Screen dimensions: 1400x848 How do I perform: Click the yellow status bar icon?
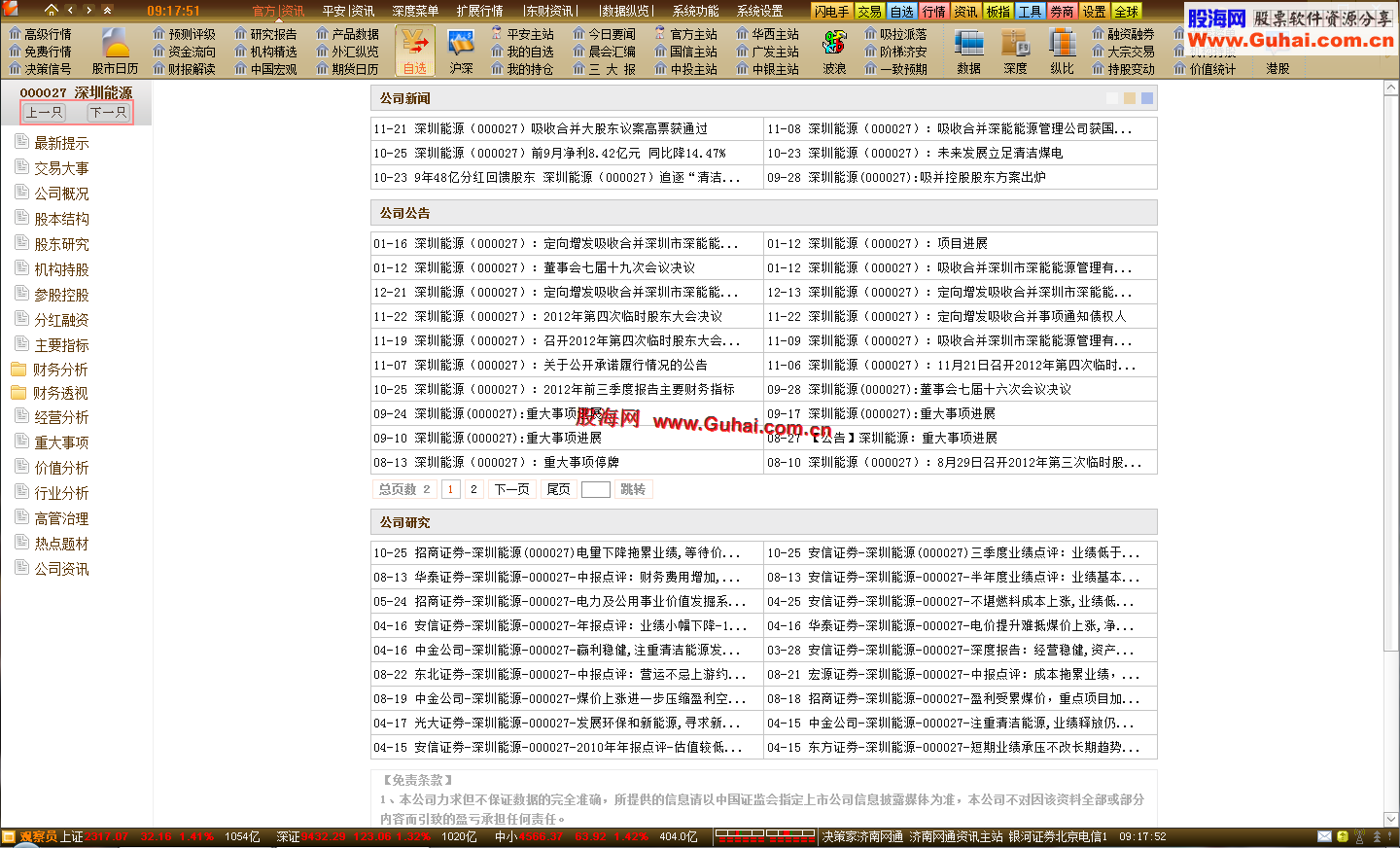(1343, 836)
